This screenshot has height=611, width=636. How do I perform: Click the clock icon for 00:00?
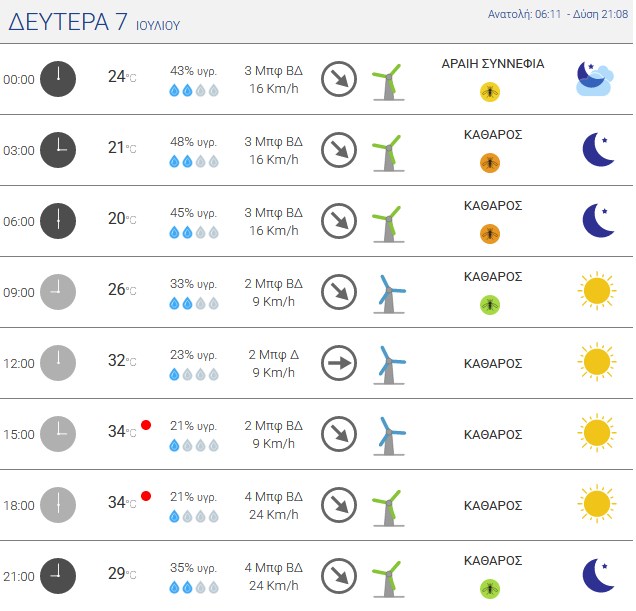click(58, 79)
